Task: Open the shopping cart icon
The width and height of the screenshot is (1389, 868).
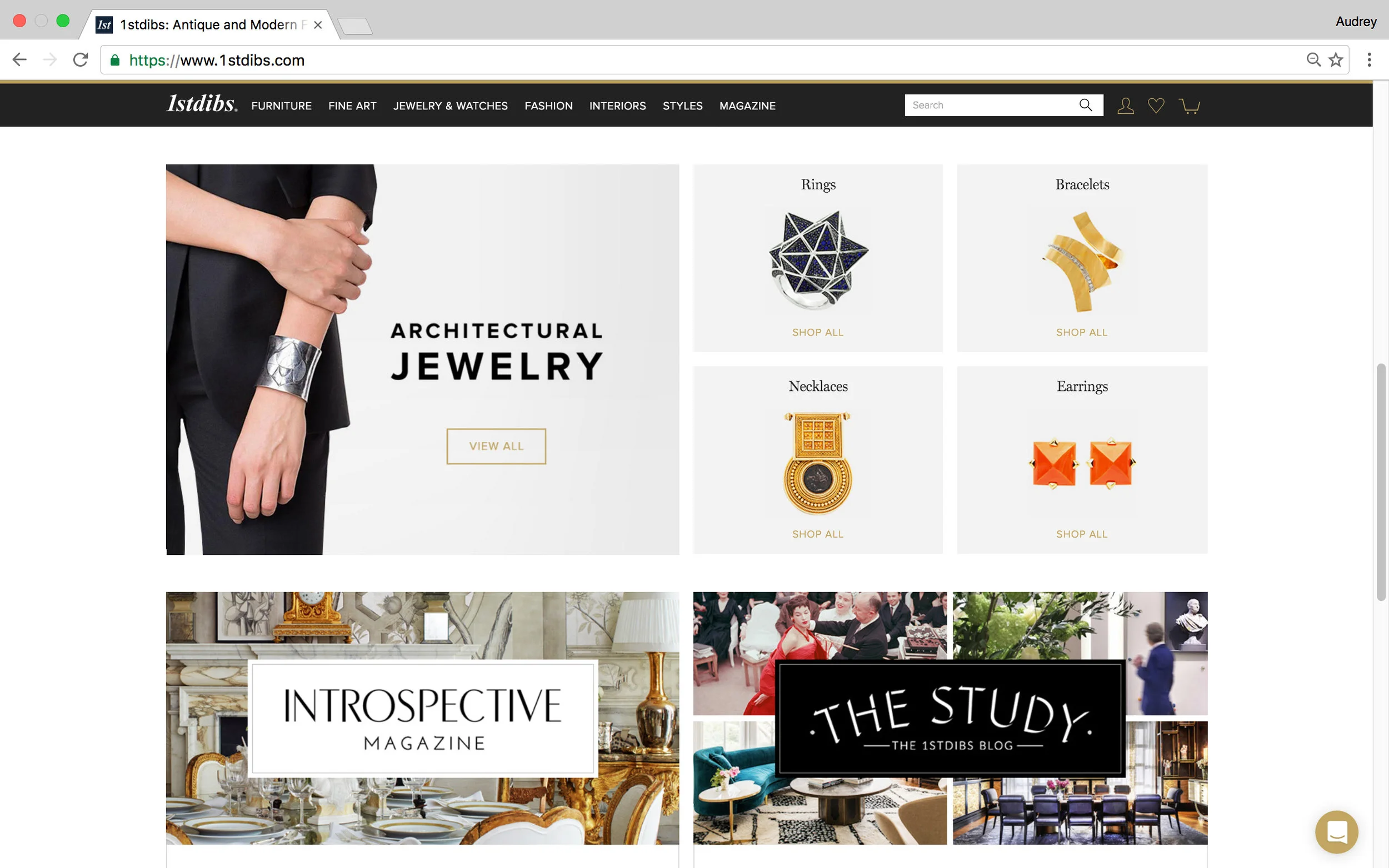Action: pyautogui.click(x=1188, y=106)
